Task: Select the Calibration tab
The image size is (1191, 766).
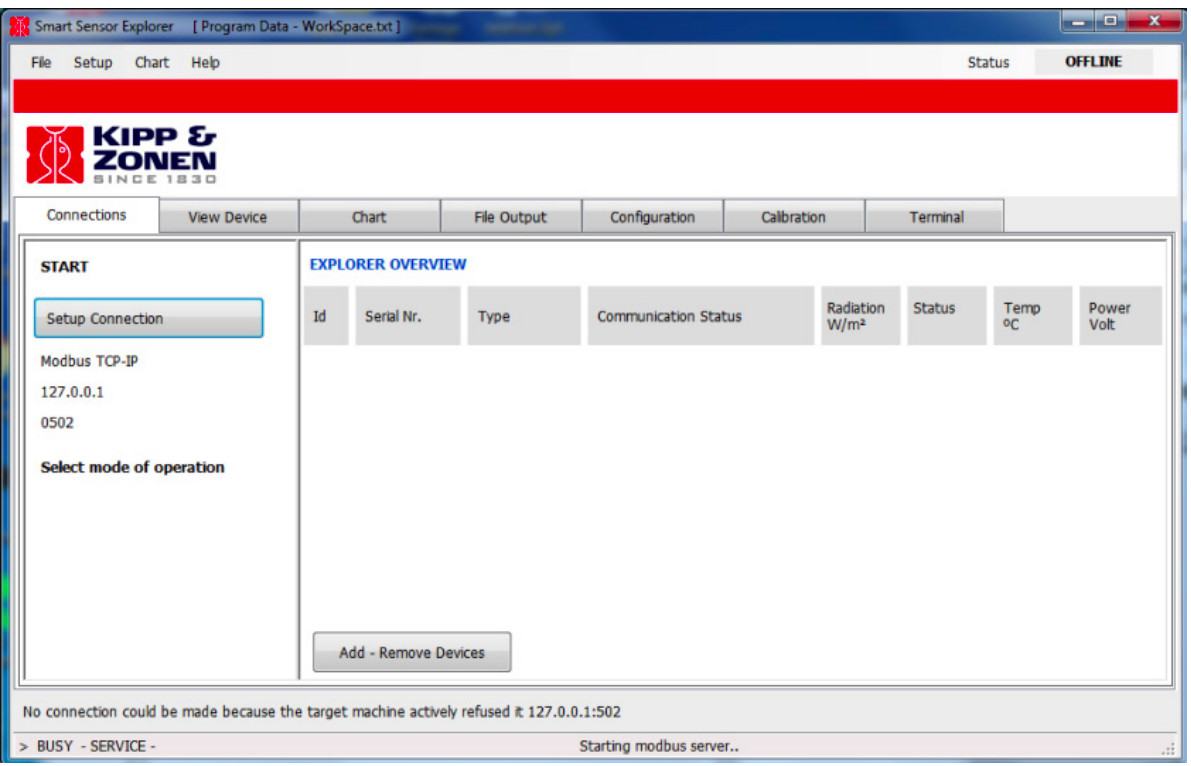Action: tap(793, 217)
